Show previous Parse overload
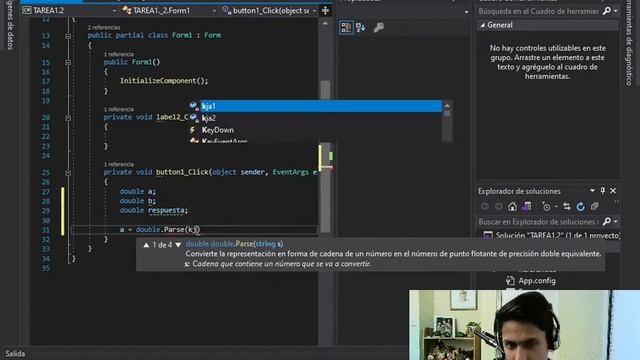The height and width of the screenshot is (360, 640). coord(146,245)
